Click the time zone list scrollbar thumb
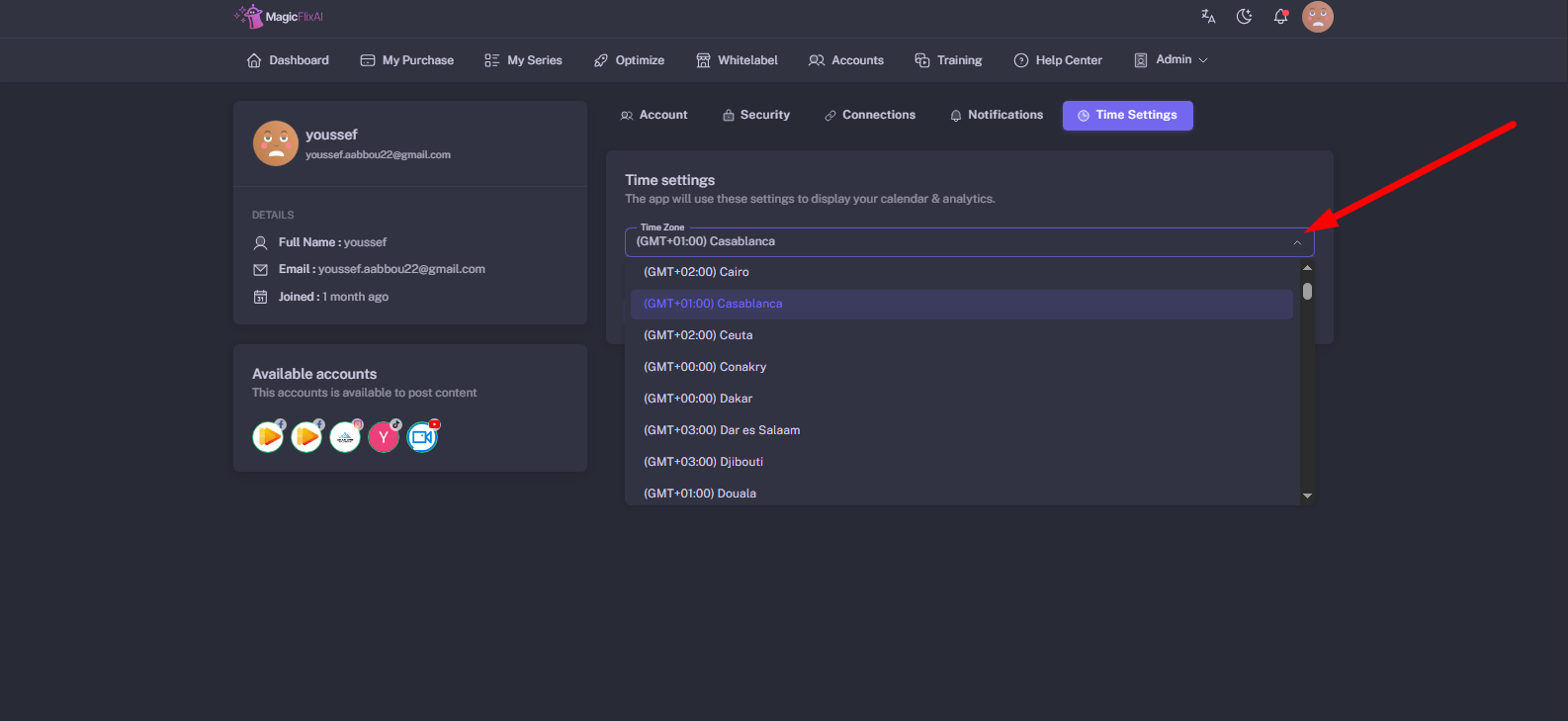This screenshot has width=1568, height=721. [x=1307, y=291]
